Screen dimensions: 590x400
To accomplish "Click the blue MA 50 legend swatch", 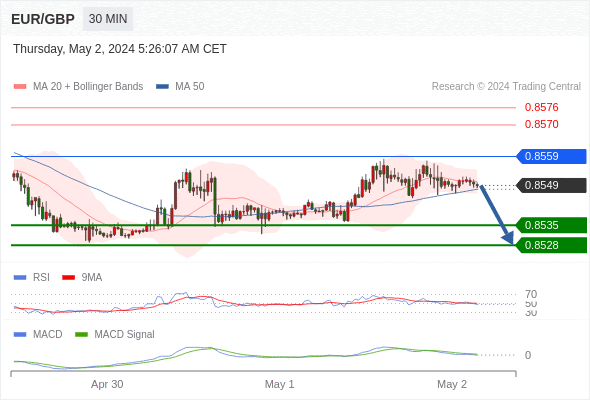I will click(x=162, y=87).
